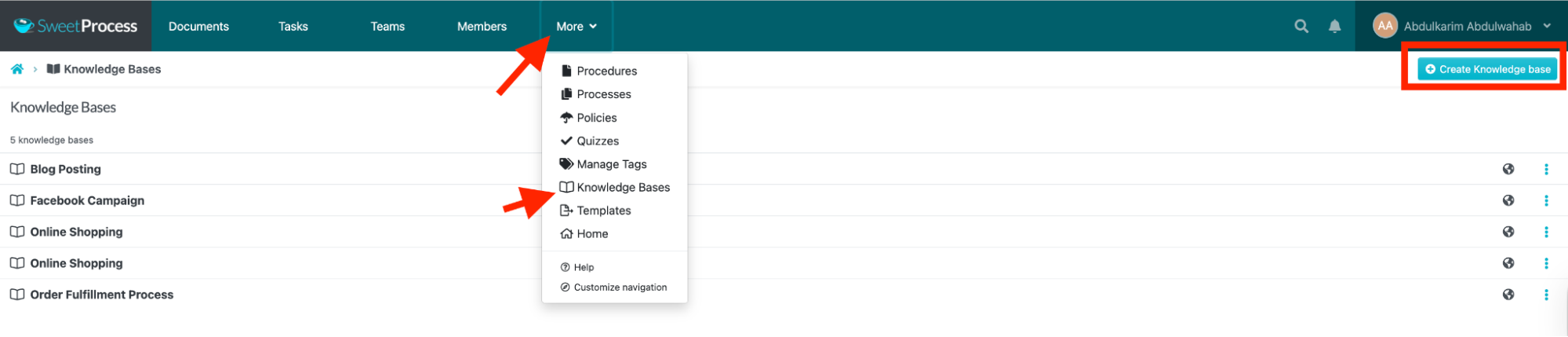Image resolution: width=1568 pixels, height=337 pixels.
Task: Open the notifications bell
Action: pos(1334,26)
